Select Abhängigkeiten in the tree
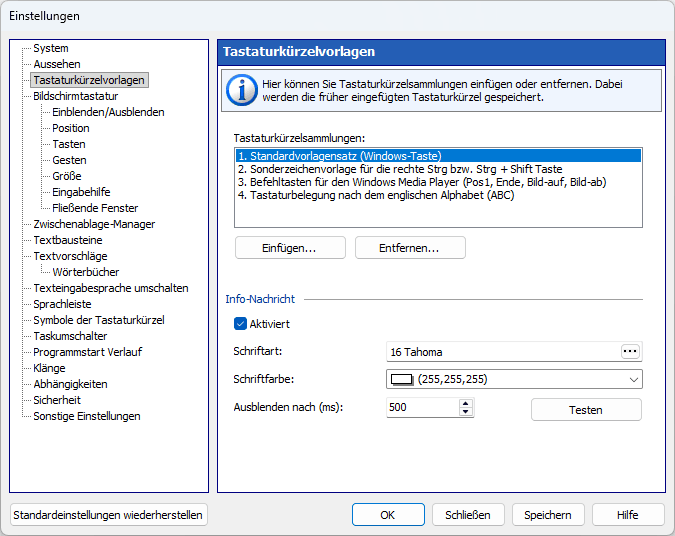 (70, 384)
